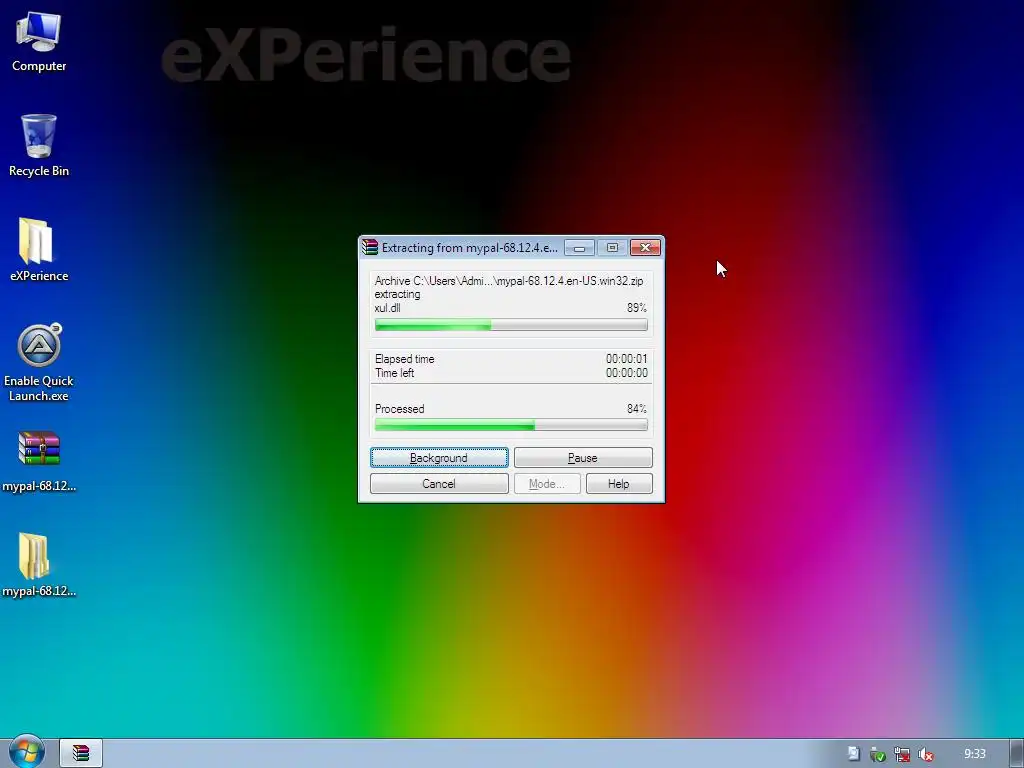Click the documents tray icon
Viewport: 1024px width, 768px height.
(x=854, y=754)
